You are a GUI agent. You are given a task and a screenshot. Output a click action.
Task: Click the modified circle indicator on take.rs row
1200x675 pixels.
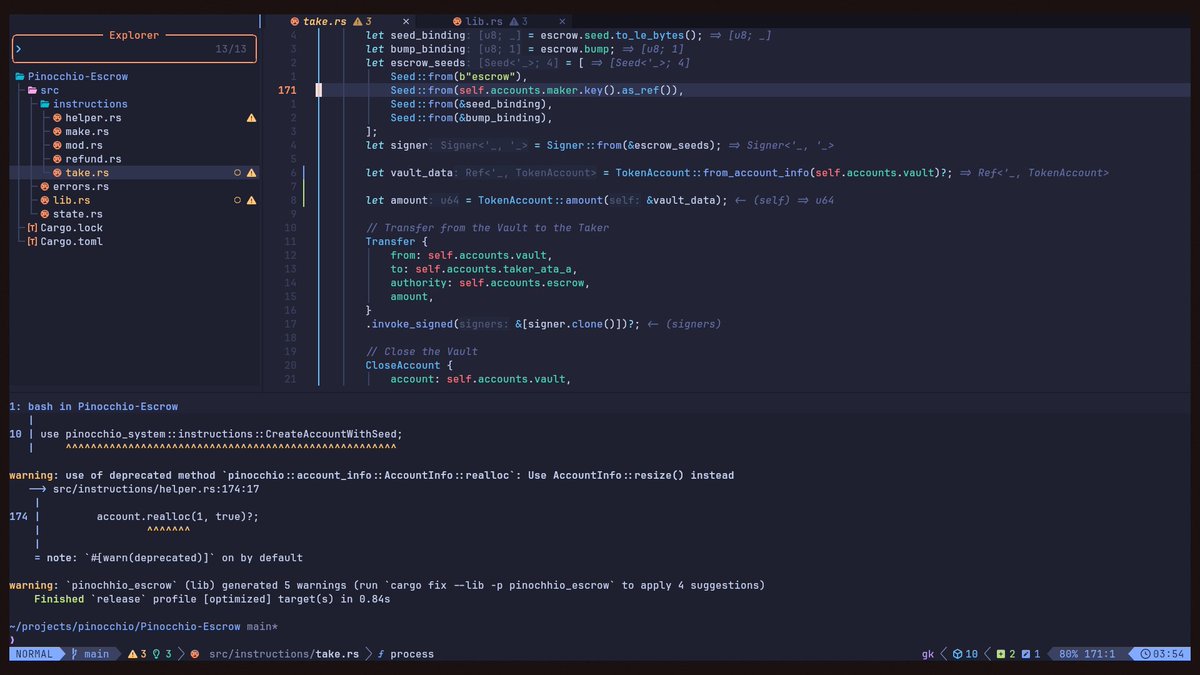click(237, 173)
